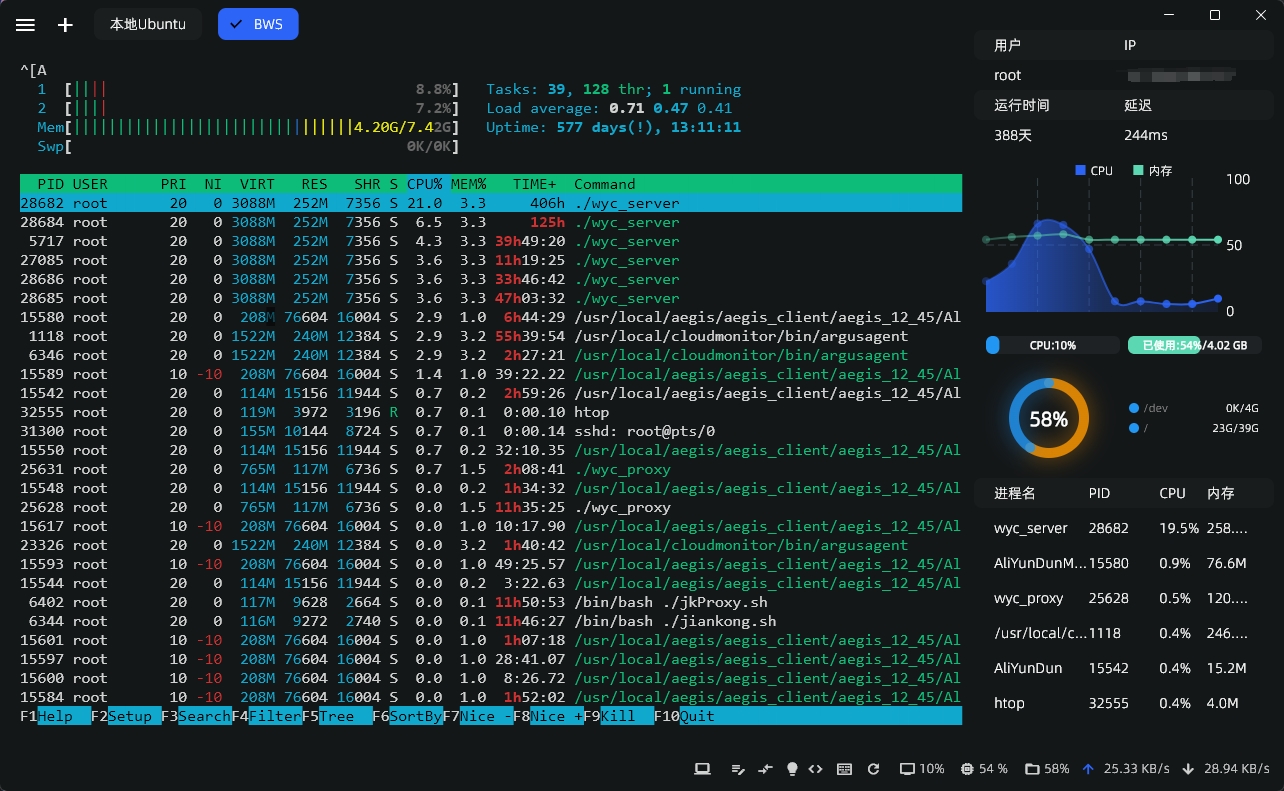Click the command script icon in status bar

(738, 769)
